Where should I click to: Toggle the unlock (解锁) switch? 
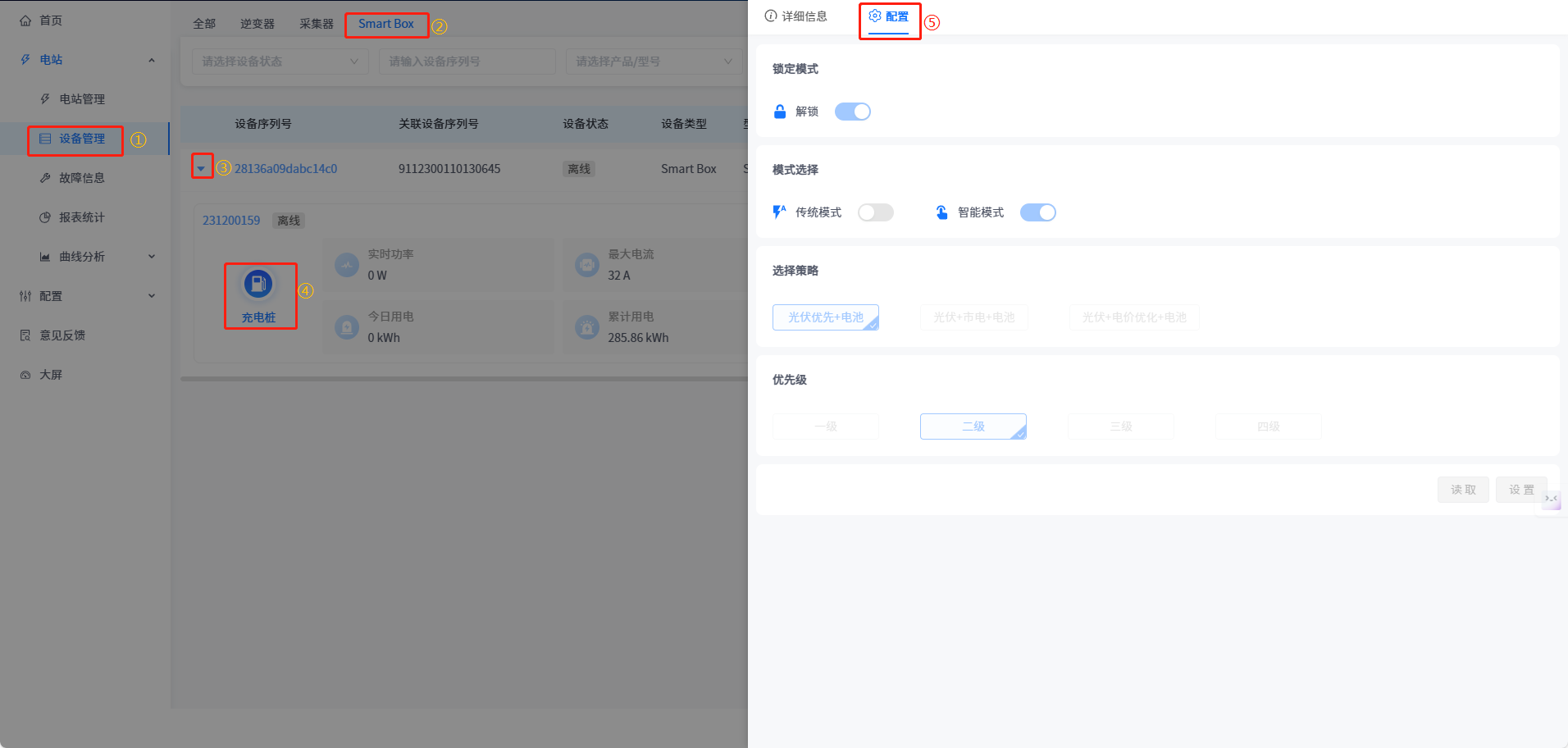pos(852,112)
